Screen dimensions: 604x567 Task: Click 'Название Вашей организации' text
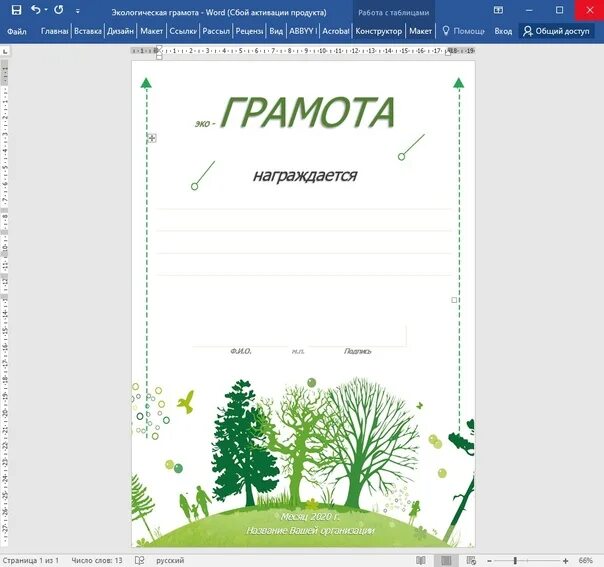[x=310, y=531]
